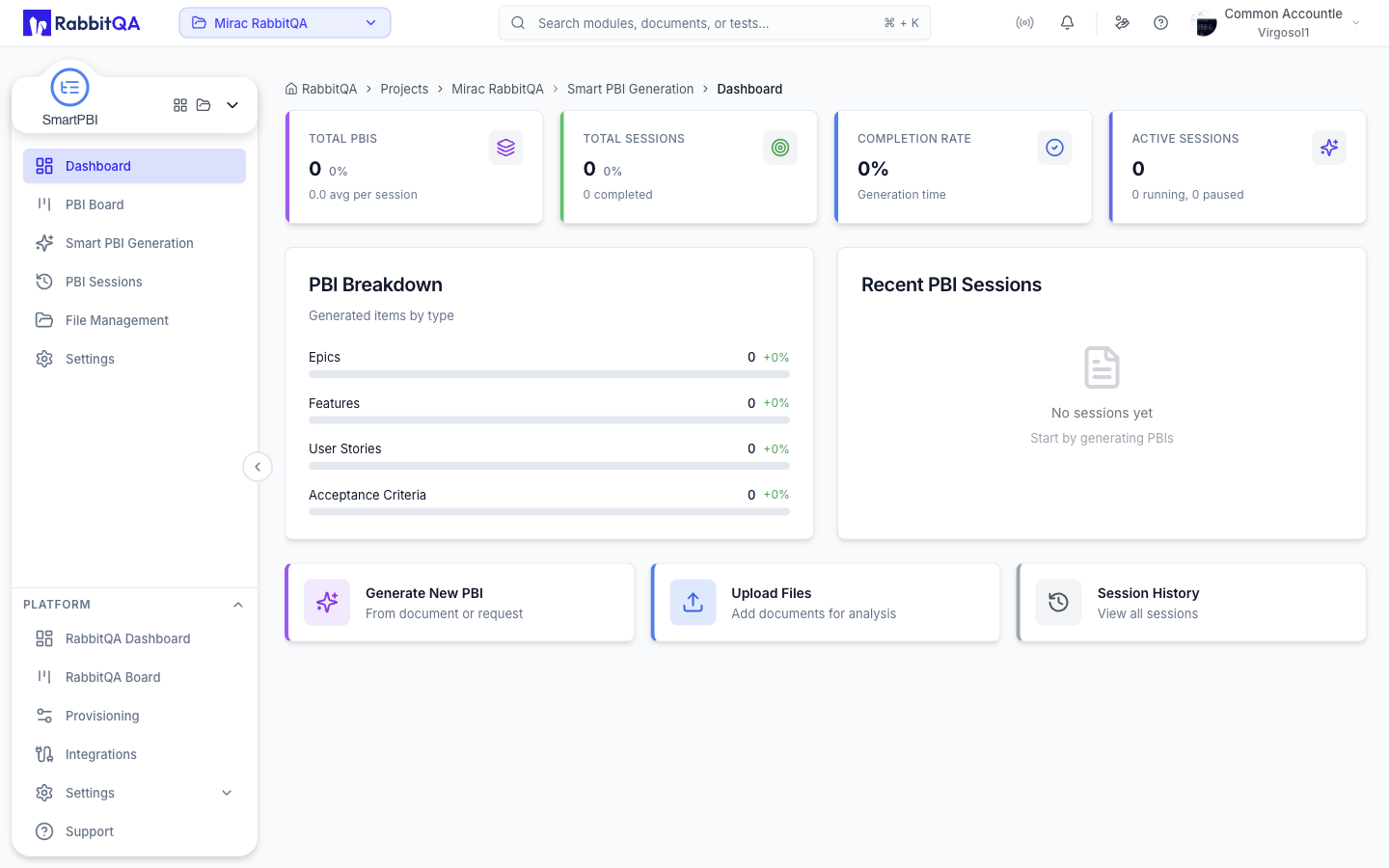Click the folder icon beside SmartPBI
The height and width of the screenshot is (868, 1389).
pos(204,105)
